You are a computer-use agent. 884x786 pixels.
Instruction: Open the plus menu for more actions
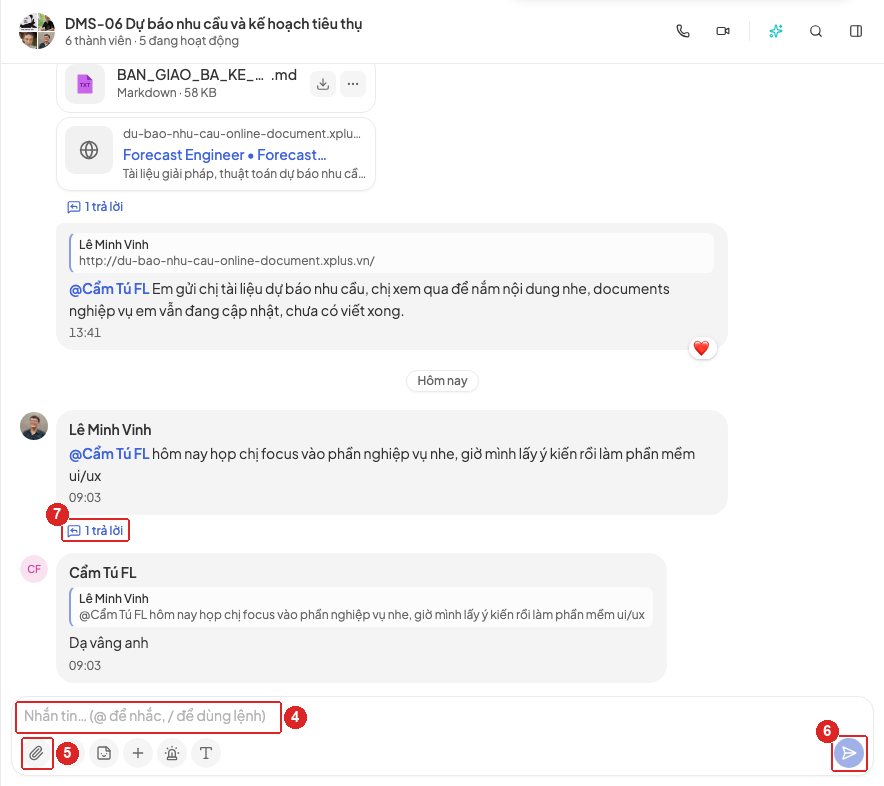point(138,753)
